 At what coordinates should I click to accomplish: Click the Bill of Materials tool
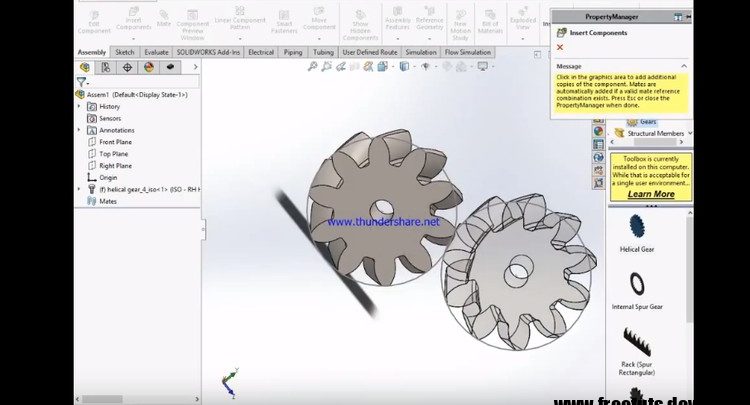pos(490,22)
